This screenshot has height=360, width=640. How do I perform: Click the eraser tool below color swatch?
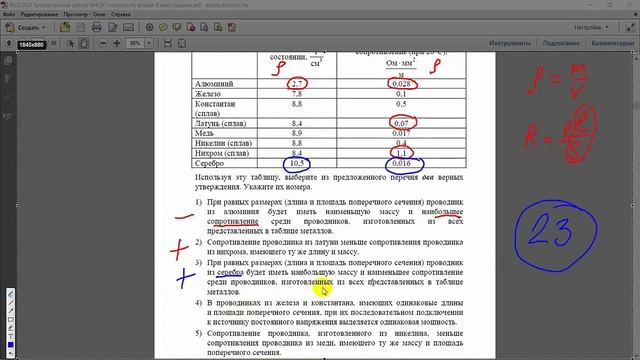click(11, 353)
